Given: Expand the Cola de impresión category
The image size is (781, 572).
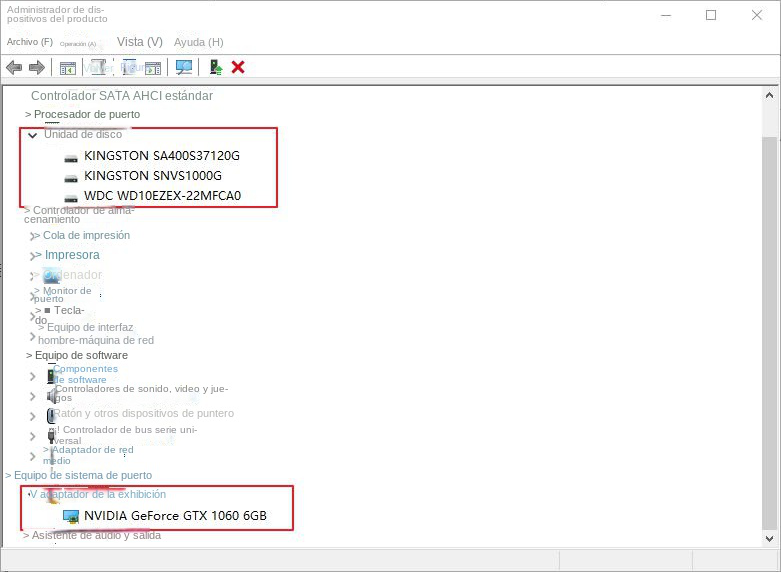Looking at the screenshot, I should [x=34, y=236].
